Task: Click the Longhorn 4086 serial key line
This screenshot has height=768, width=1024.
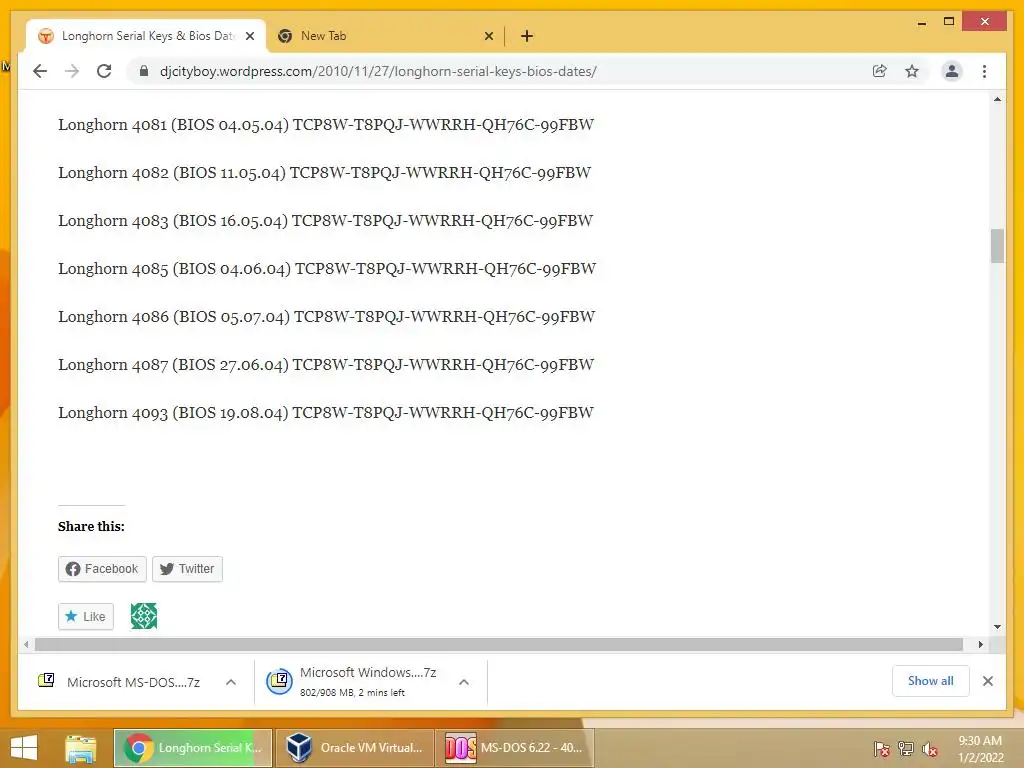Action: point(327,317)
